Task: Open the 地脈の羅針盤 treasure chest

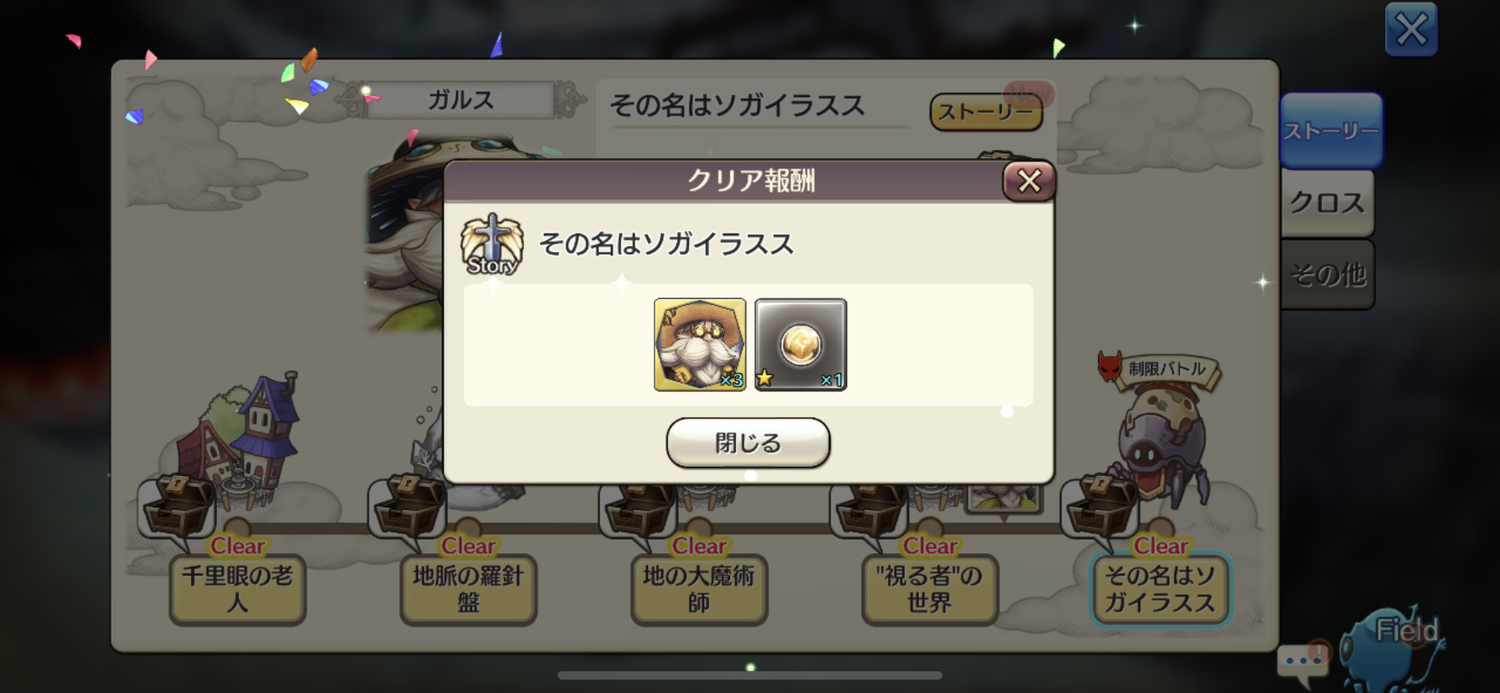Action: (408, 506)
